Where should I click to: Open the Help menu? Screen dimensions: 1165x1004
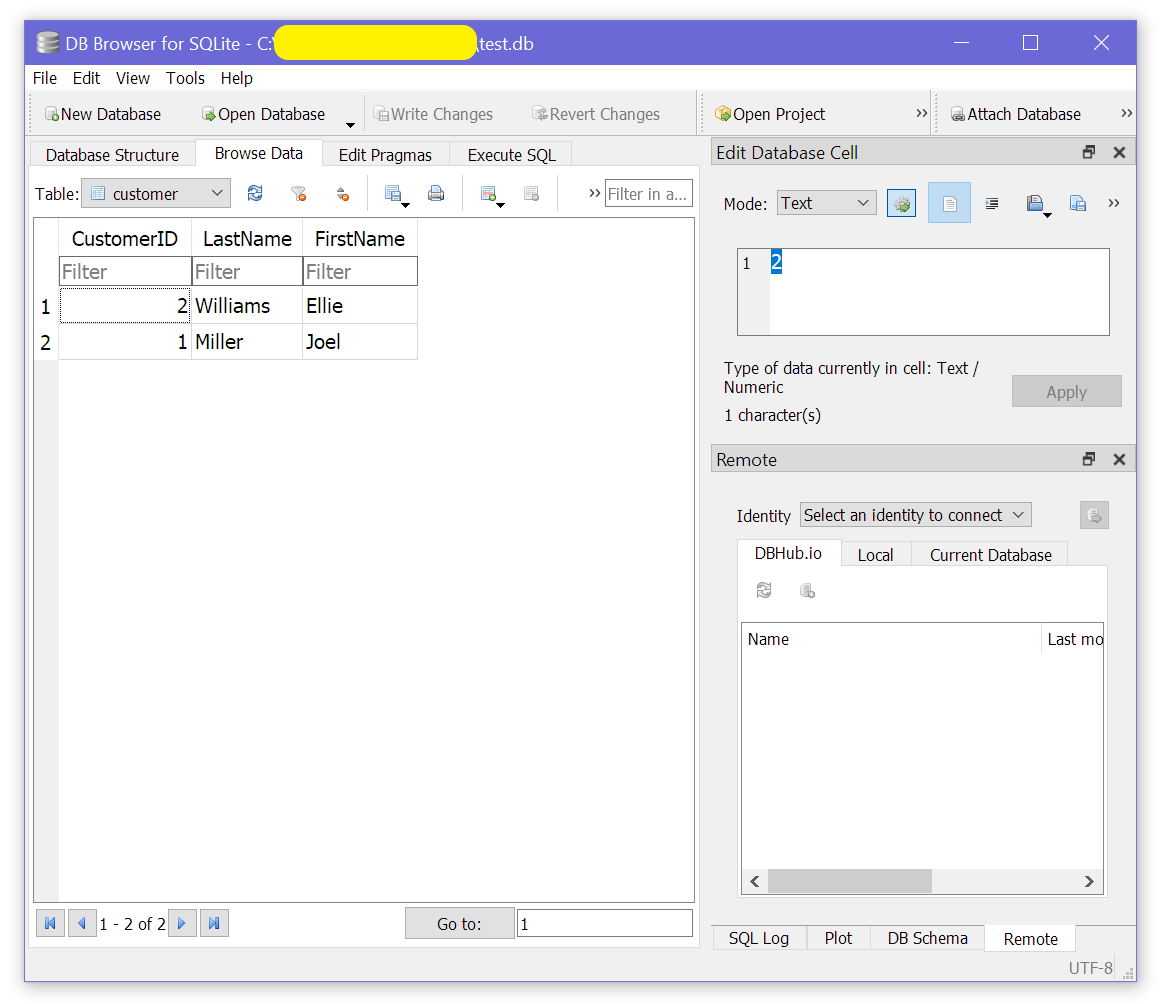(x=236, y=78)
